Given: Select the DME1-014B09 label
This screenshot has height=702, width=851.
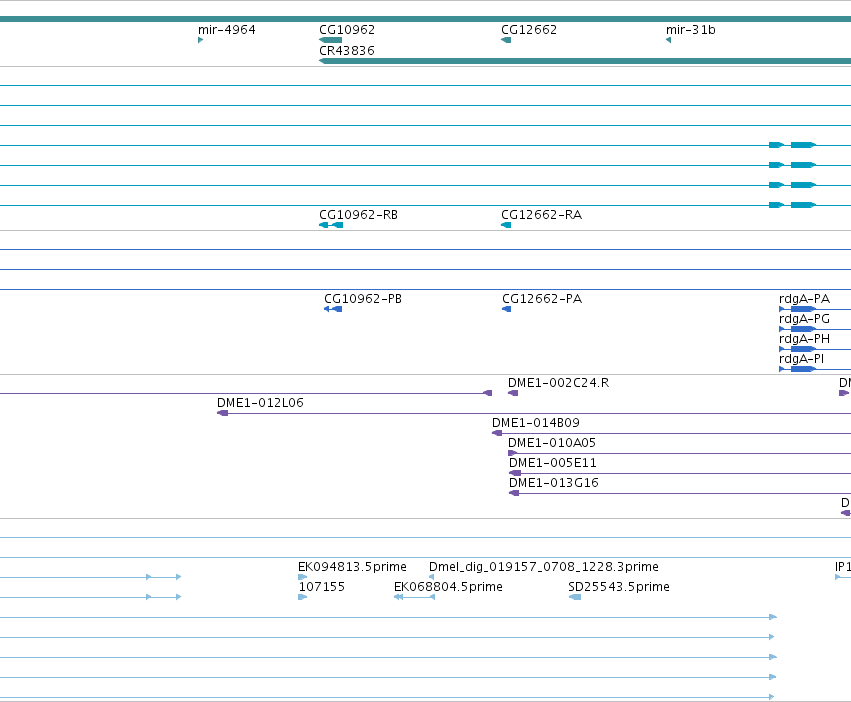Looking at the screenshot, I should coord(536,423).
